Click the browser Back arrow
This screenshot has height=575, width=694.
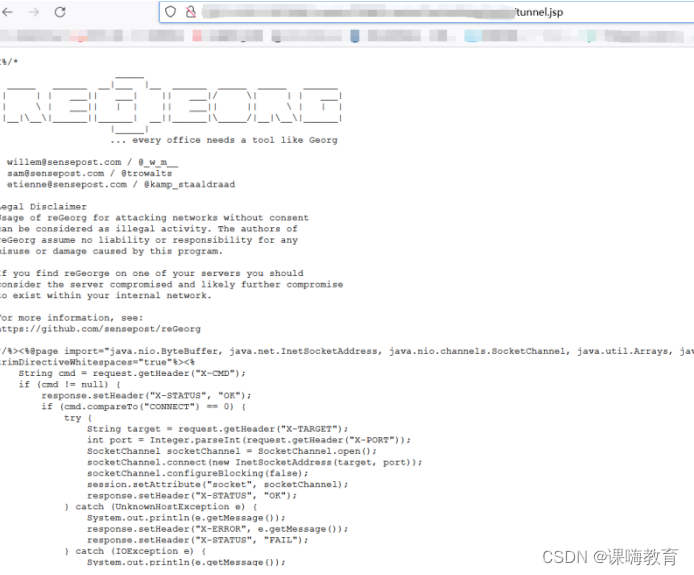coord(7,12)
